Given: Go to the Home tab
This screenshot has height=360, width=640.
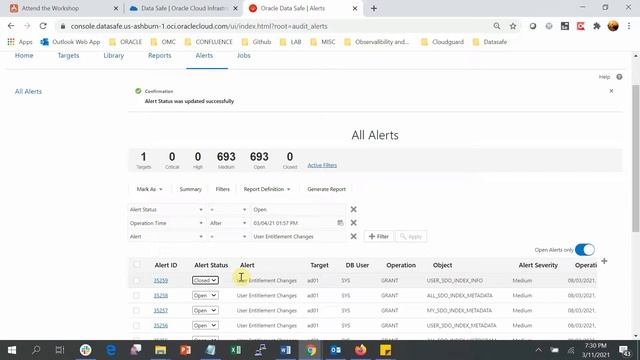Looking at the screenshot, I should (x=24, y=56).
